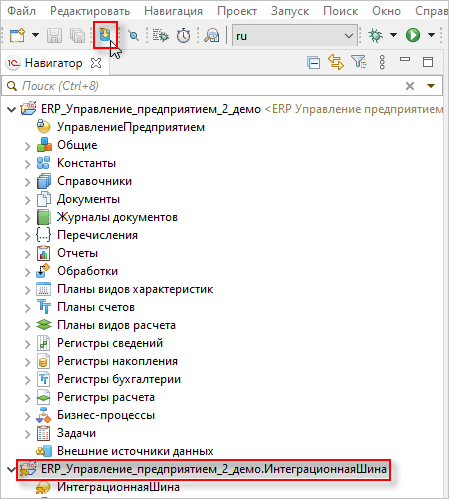Expand the Регистры сведений node

(28, 344)
